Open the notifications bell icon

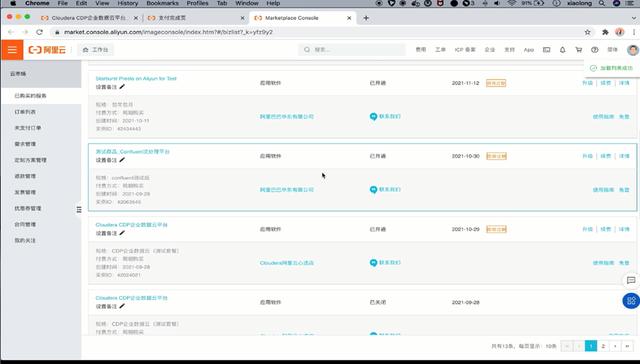click(x=562, y=50)
